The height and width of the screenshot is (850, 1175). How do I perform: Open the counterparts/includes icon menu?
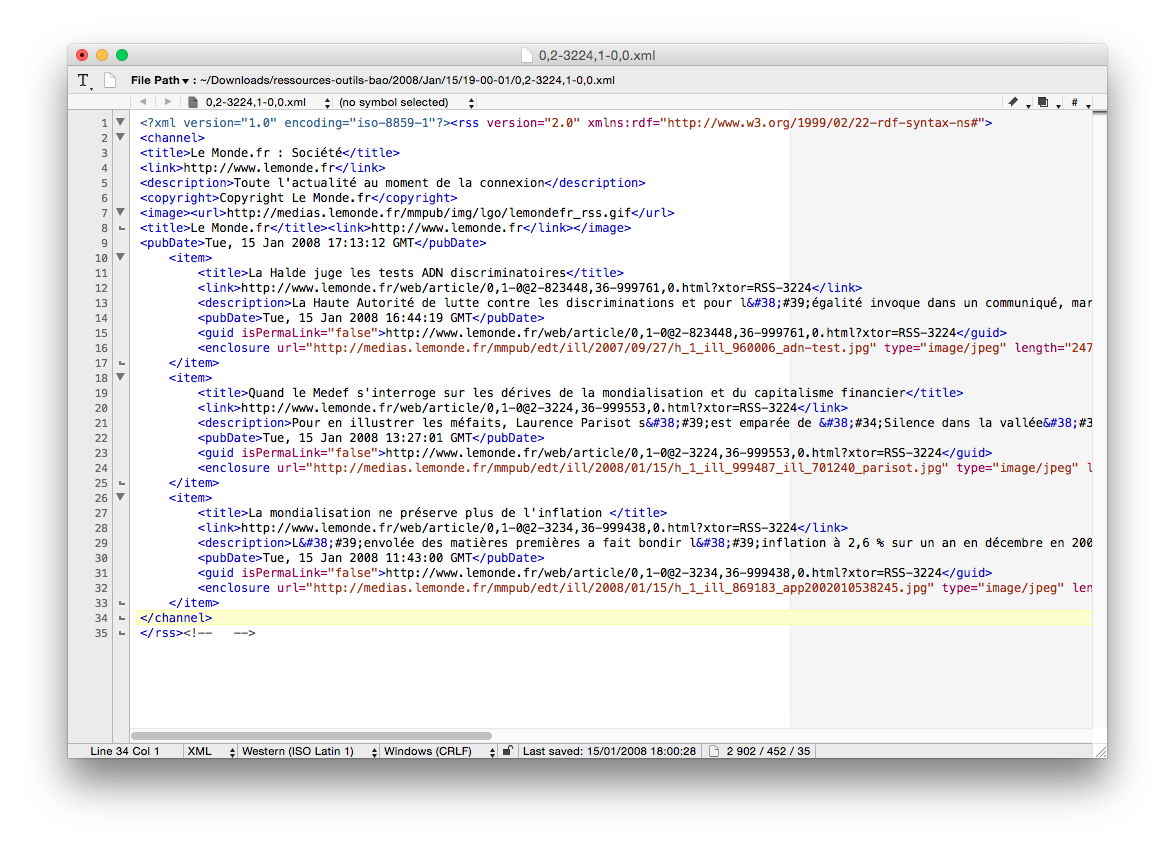pos(1046,102)
